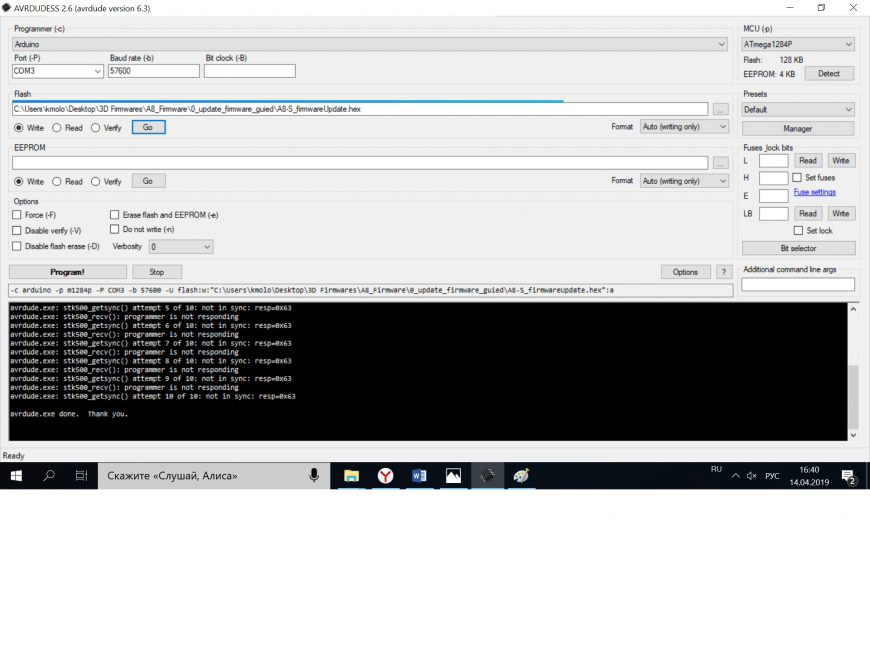Click the E fuse input field
Screen dimensions: 870x647
[x=773, y=196]
